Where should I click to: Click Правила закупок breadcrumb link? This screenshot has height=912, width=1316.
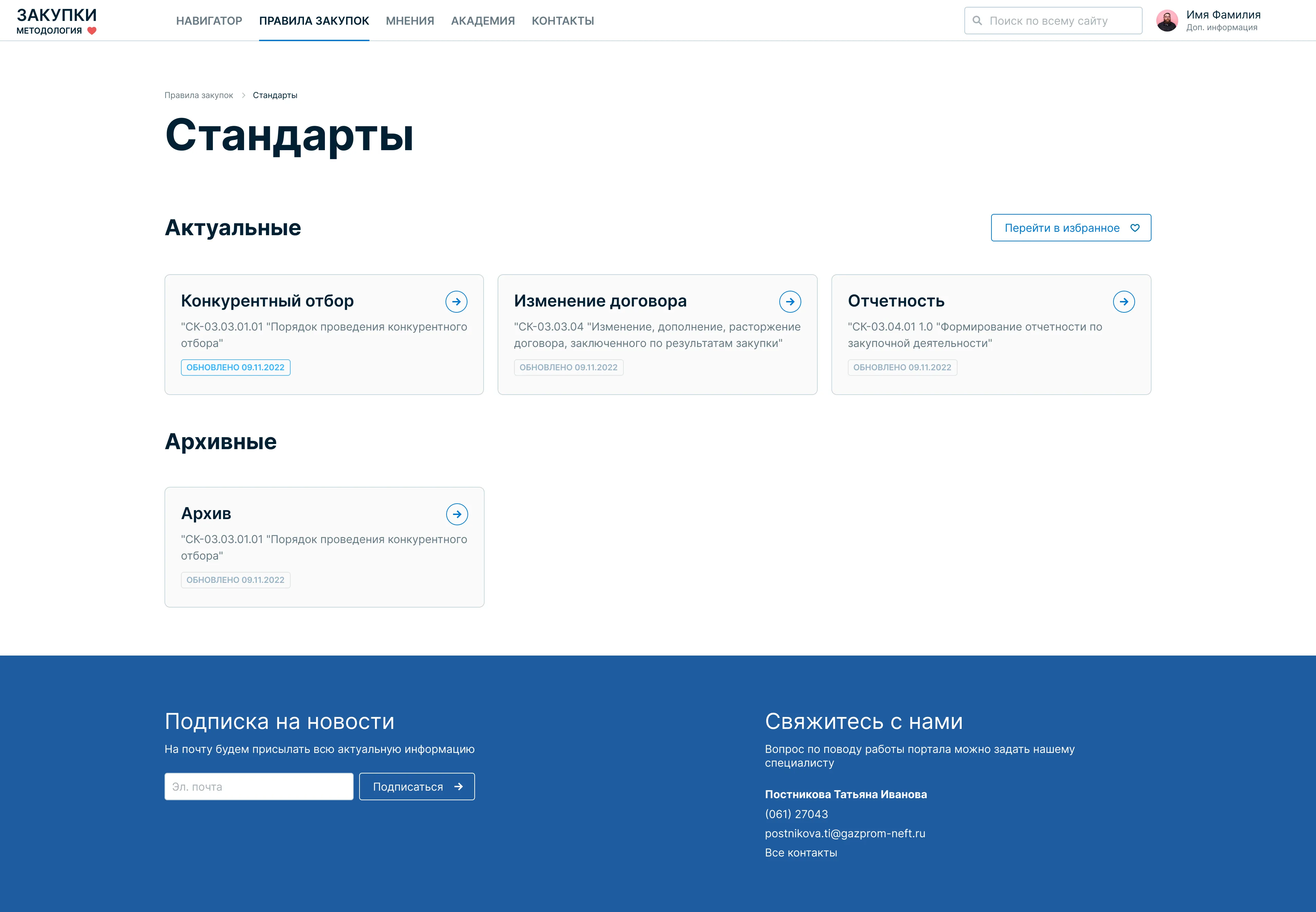click(199, 95)
